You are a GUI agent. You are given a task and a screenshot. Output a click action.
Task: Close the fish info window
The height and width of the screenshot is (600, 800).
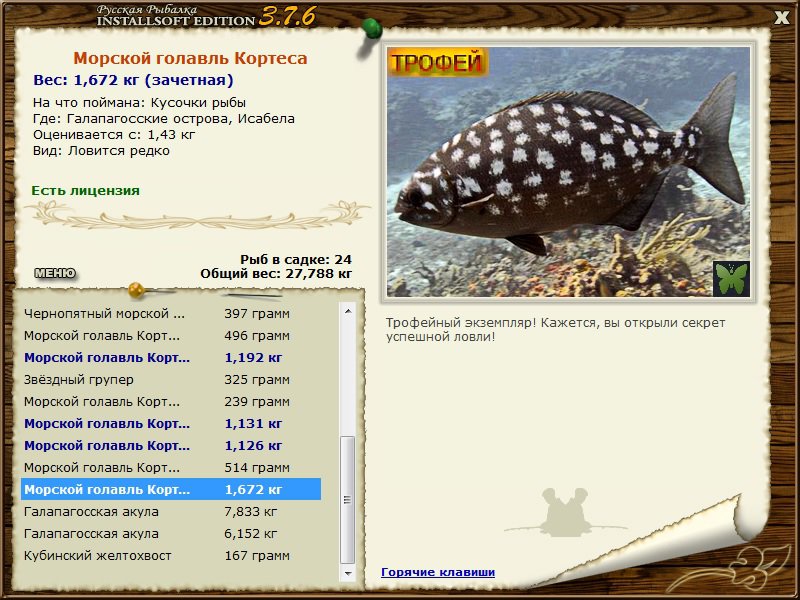point(781,18)
